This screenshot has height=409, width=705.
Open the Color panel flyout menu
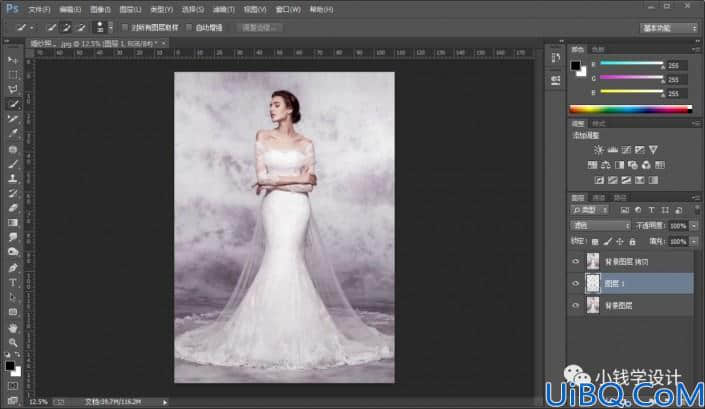point(696,49)
